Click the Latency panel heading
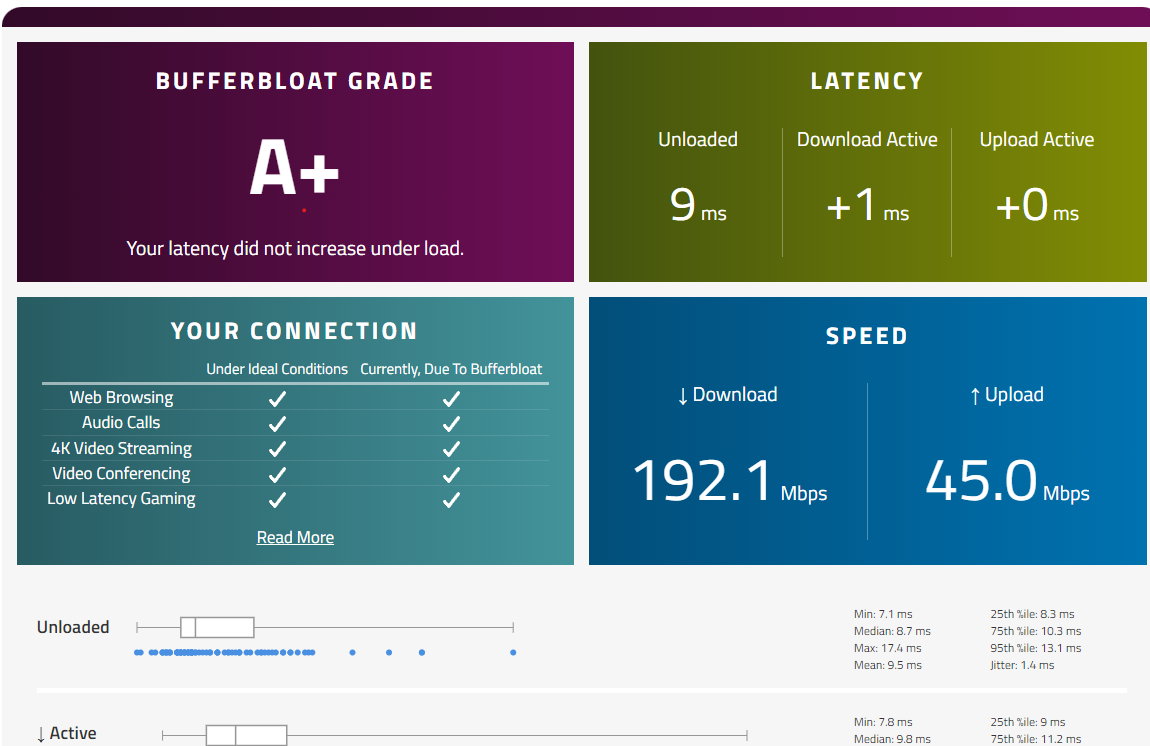This screenshot has width=1150, height=746. point(867,81)
